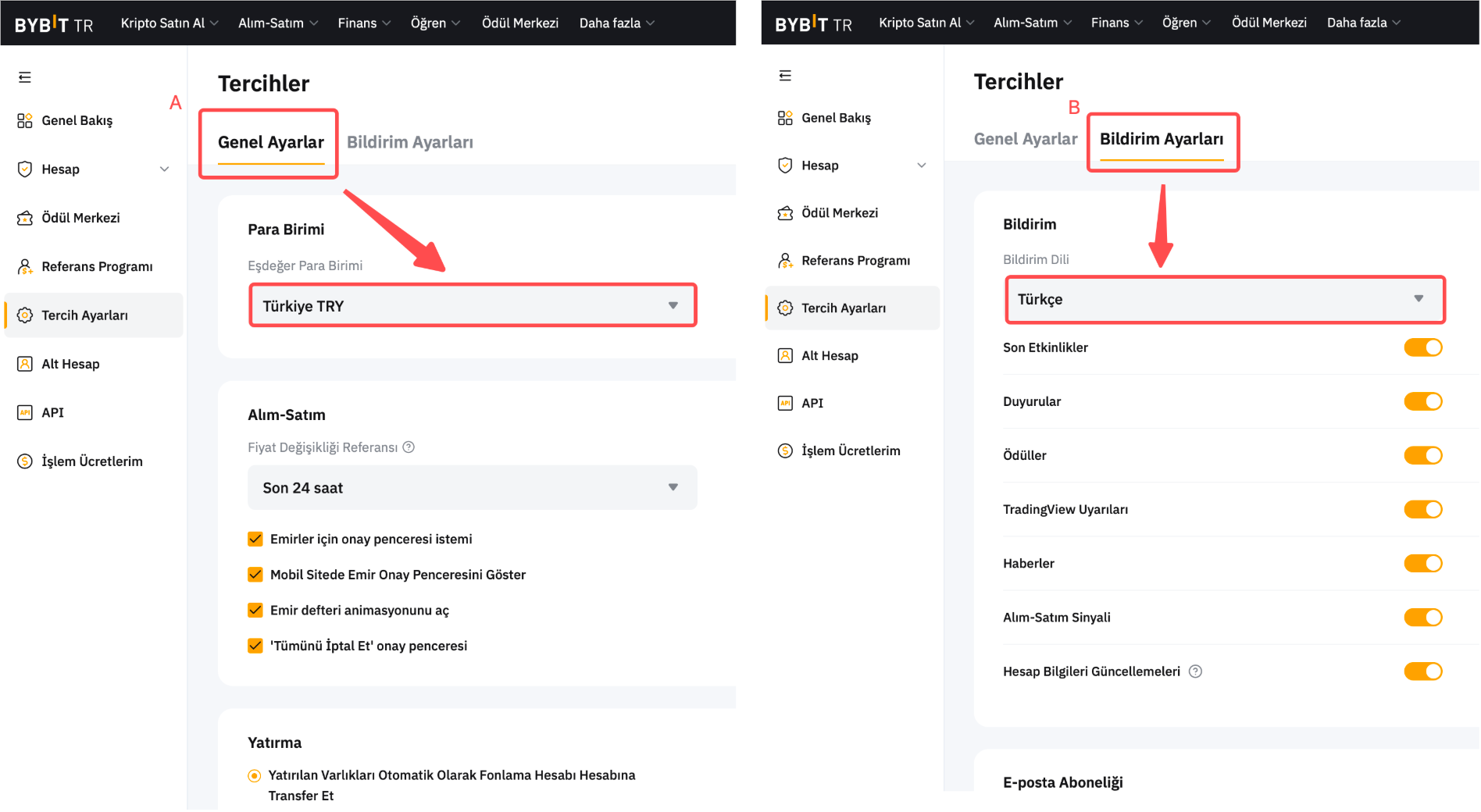This screenshot has width=1481, height=812.
Task: Click the API icon in the left screenshot's sidebar
Action: pyautogui.click(x=25, y=413)
